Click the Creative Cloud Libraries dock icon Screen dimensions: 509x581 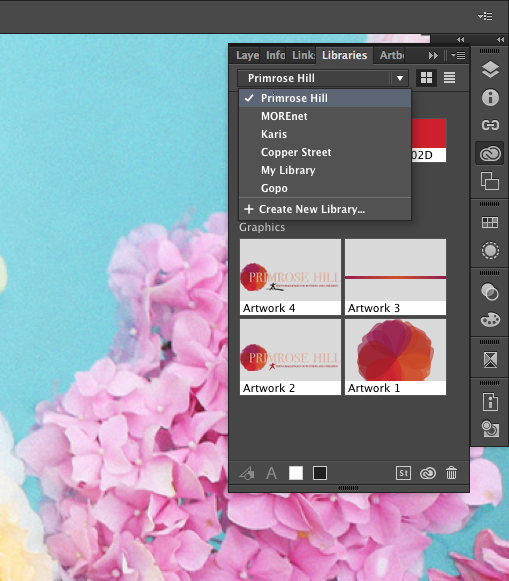pyautogui.click(x=490, y=153)
